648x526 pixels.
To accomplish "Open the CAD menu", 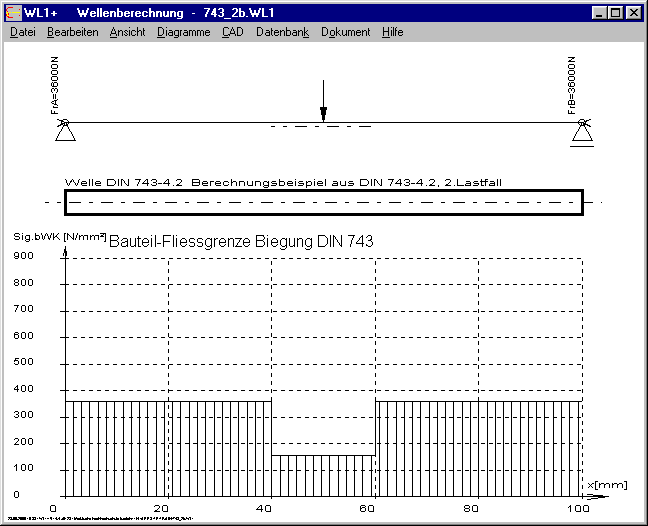I will (232, 32).
